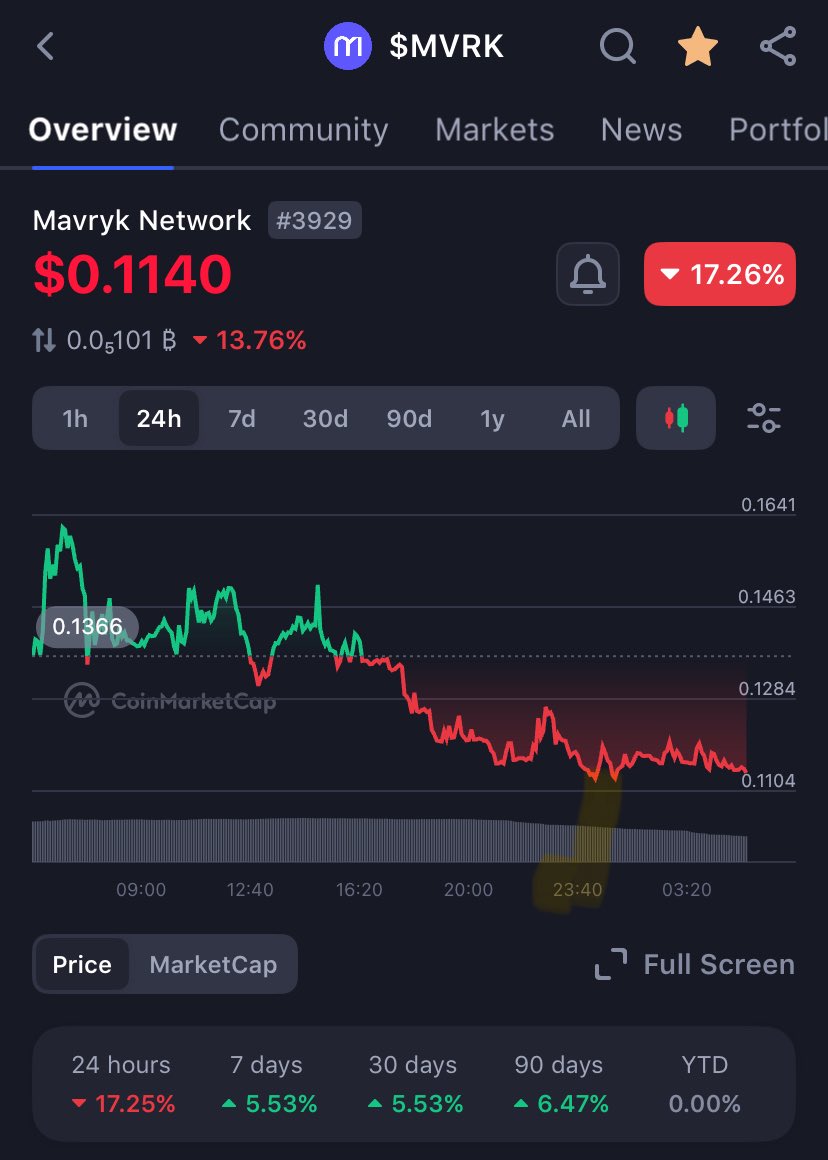
Task: Tap the YTD 0.00% stat
Action: [x=704, y=1084]
